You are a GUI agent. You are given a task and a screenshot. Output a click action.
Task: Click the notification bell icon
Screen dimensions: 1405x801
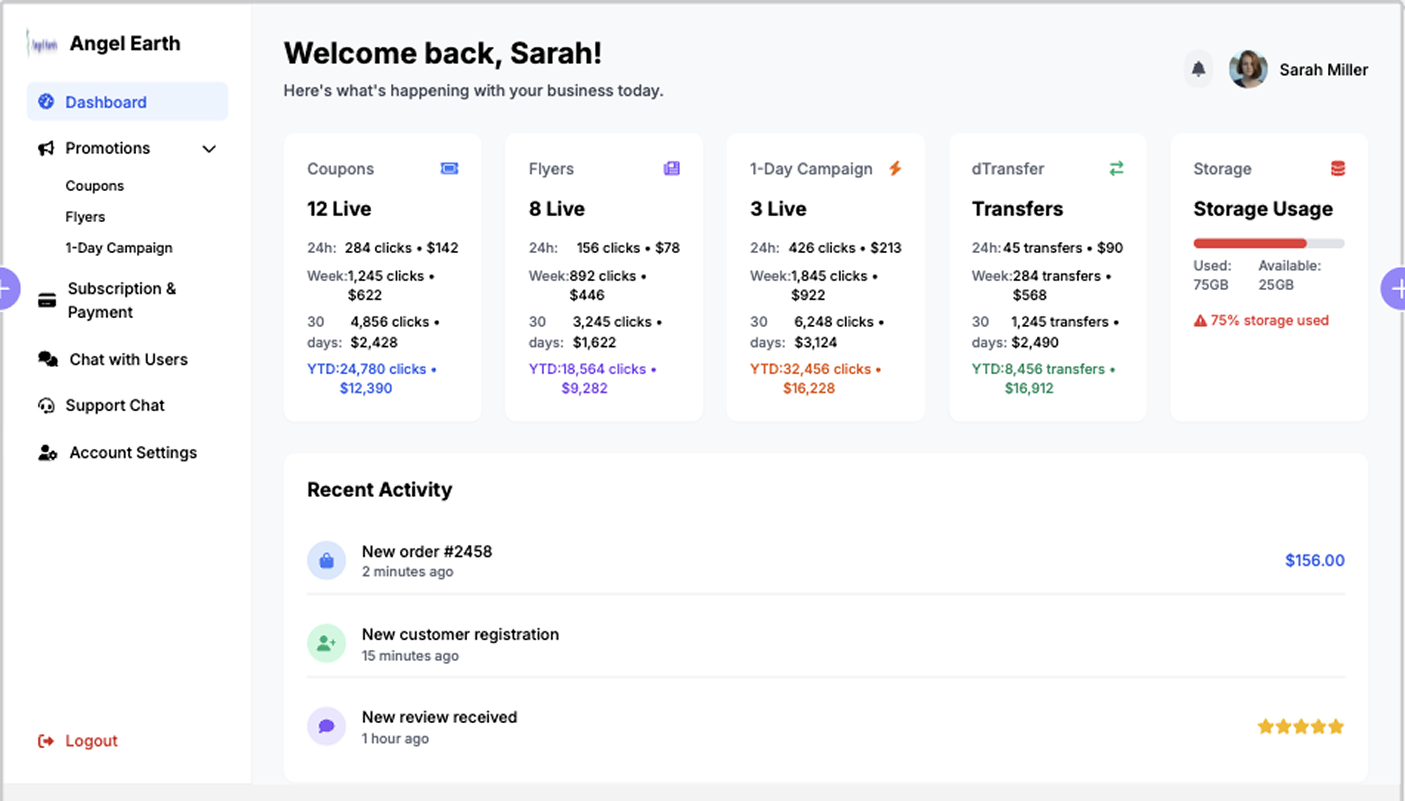[1198, 69]
